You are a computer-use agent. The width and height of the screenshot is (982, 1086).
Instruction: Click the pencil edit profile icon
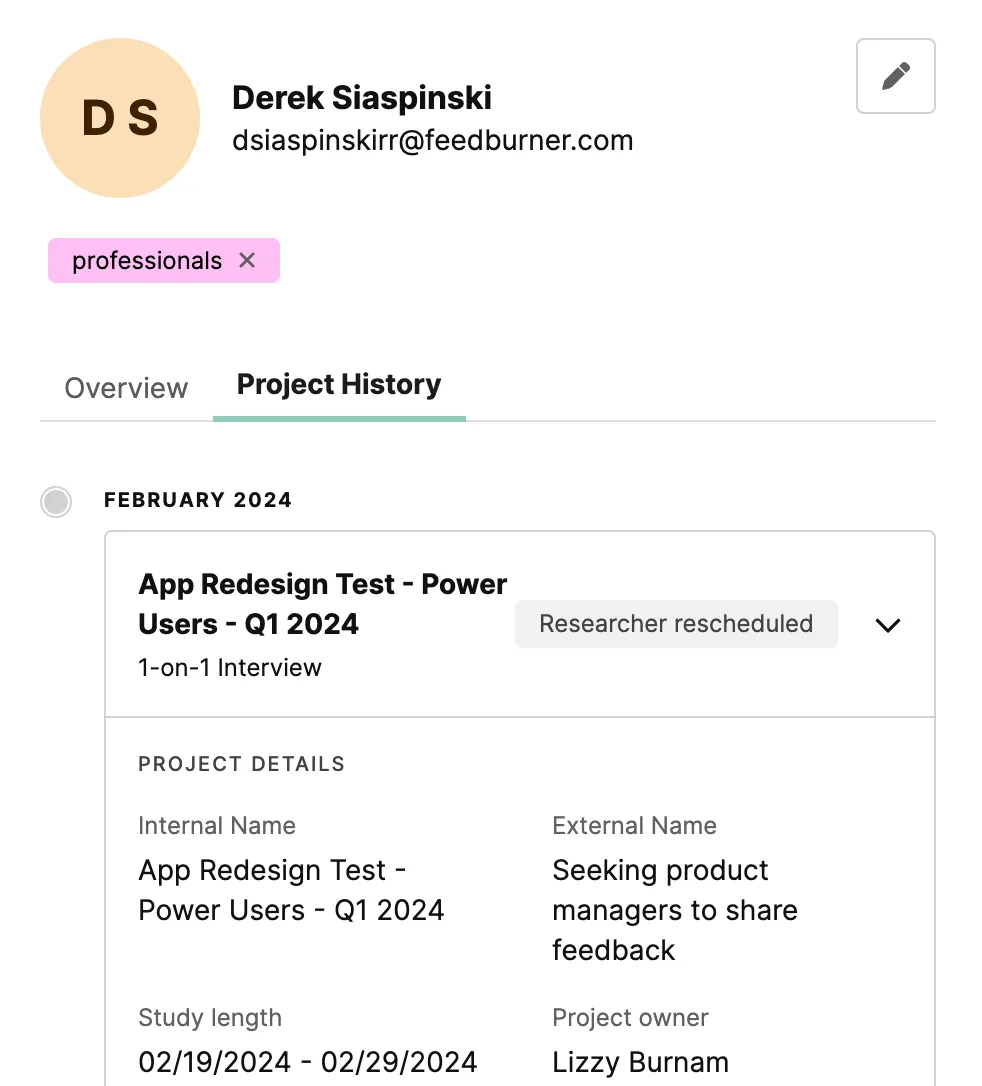coord(895,76)
